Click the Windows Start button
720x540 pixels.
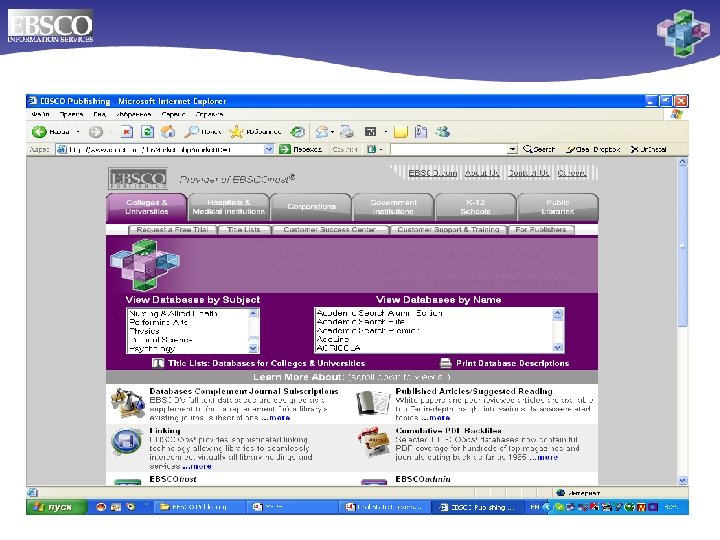click(57, 507)
